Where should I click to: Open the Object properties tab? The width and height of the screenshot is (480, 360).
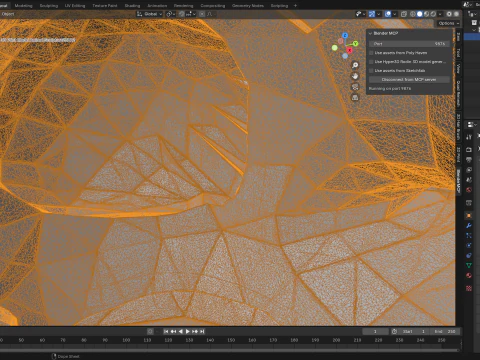click(469, 216)
